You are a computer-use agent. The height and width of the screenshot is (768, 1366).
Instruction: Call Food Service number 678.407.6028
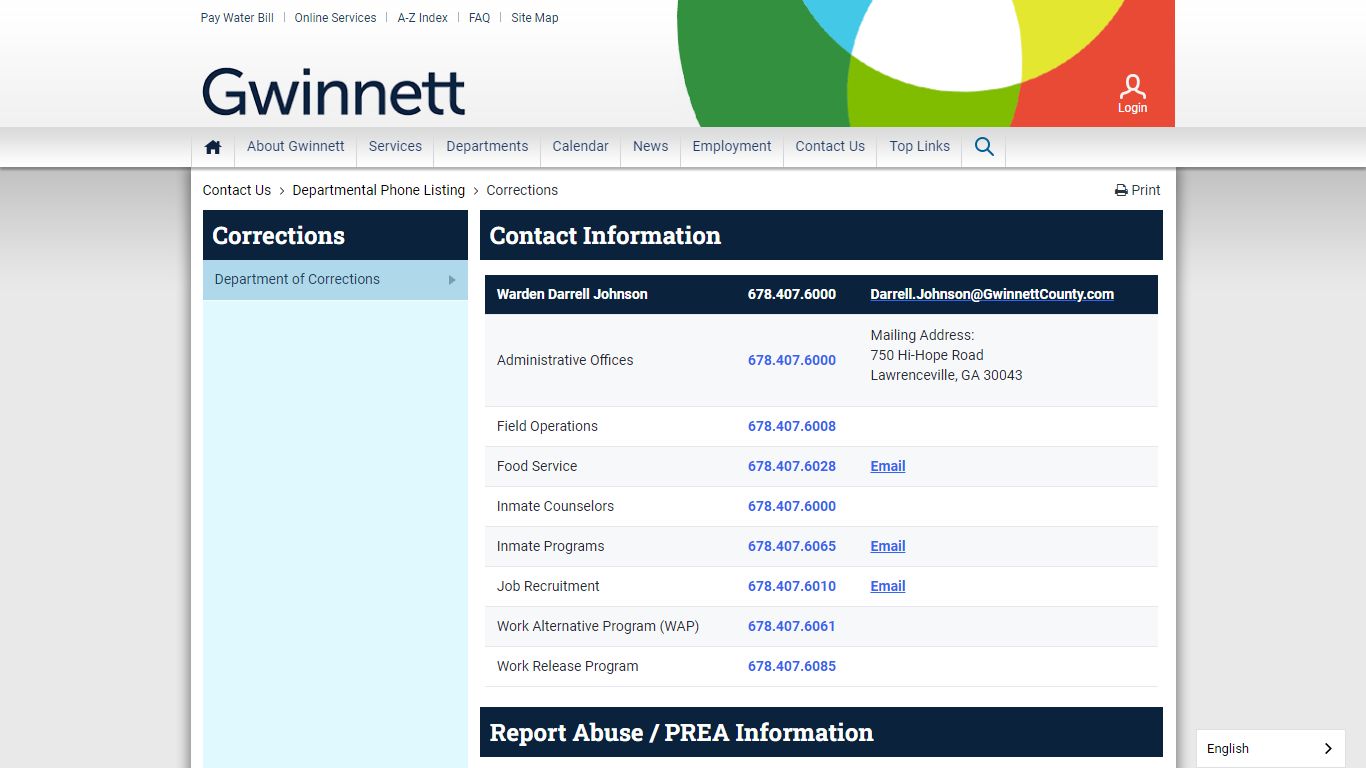(792, 466)
